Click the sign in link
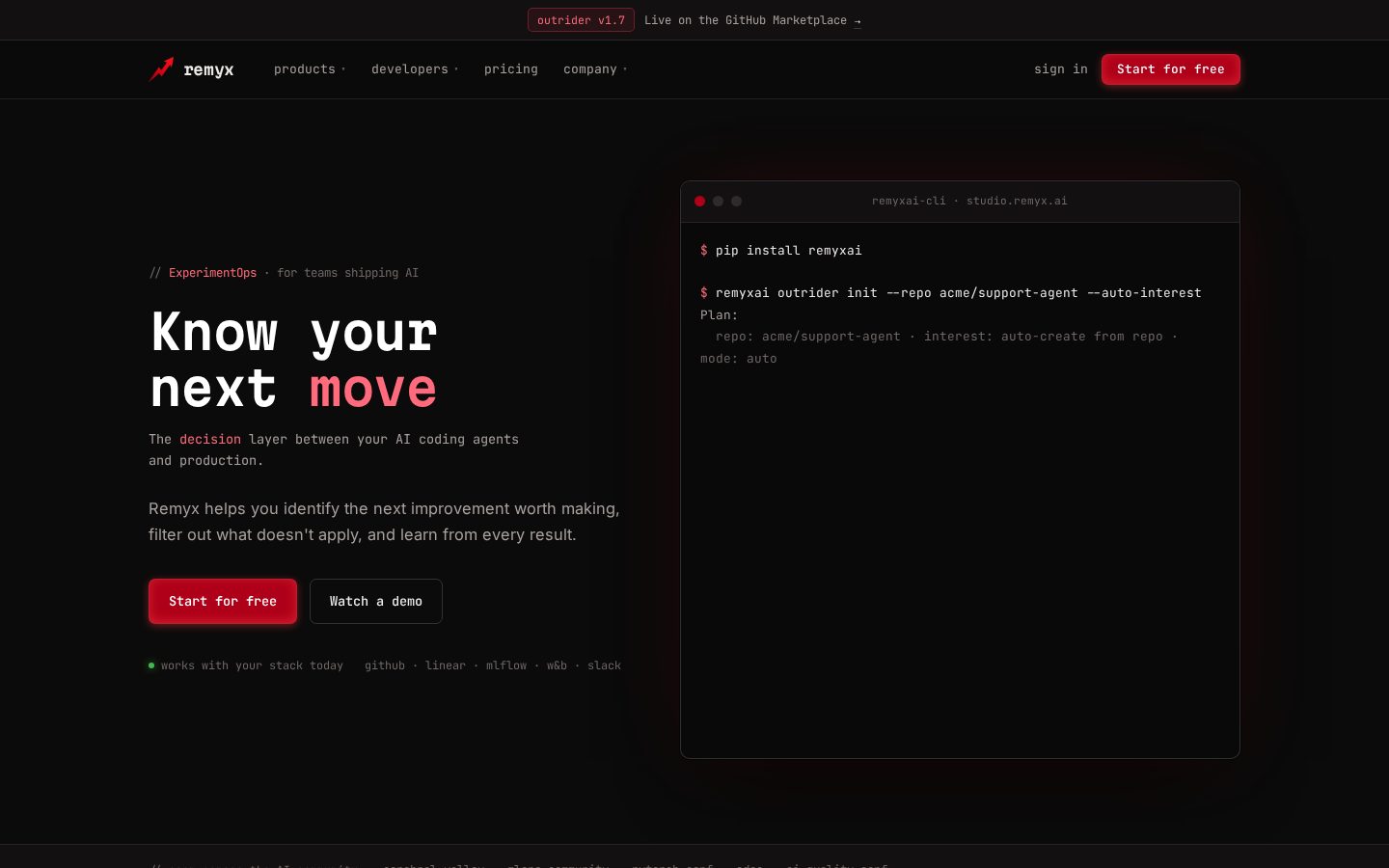 (x=1061, y=69)
